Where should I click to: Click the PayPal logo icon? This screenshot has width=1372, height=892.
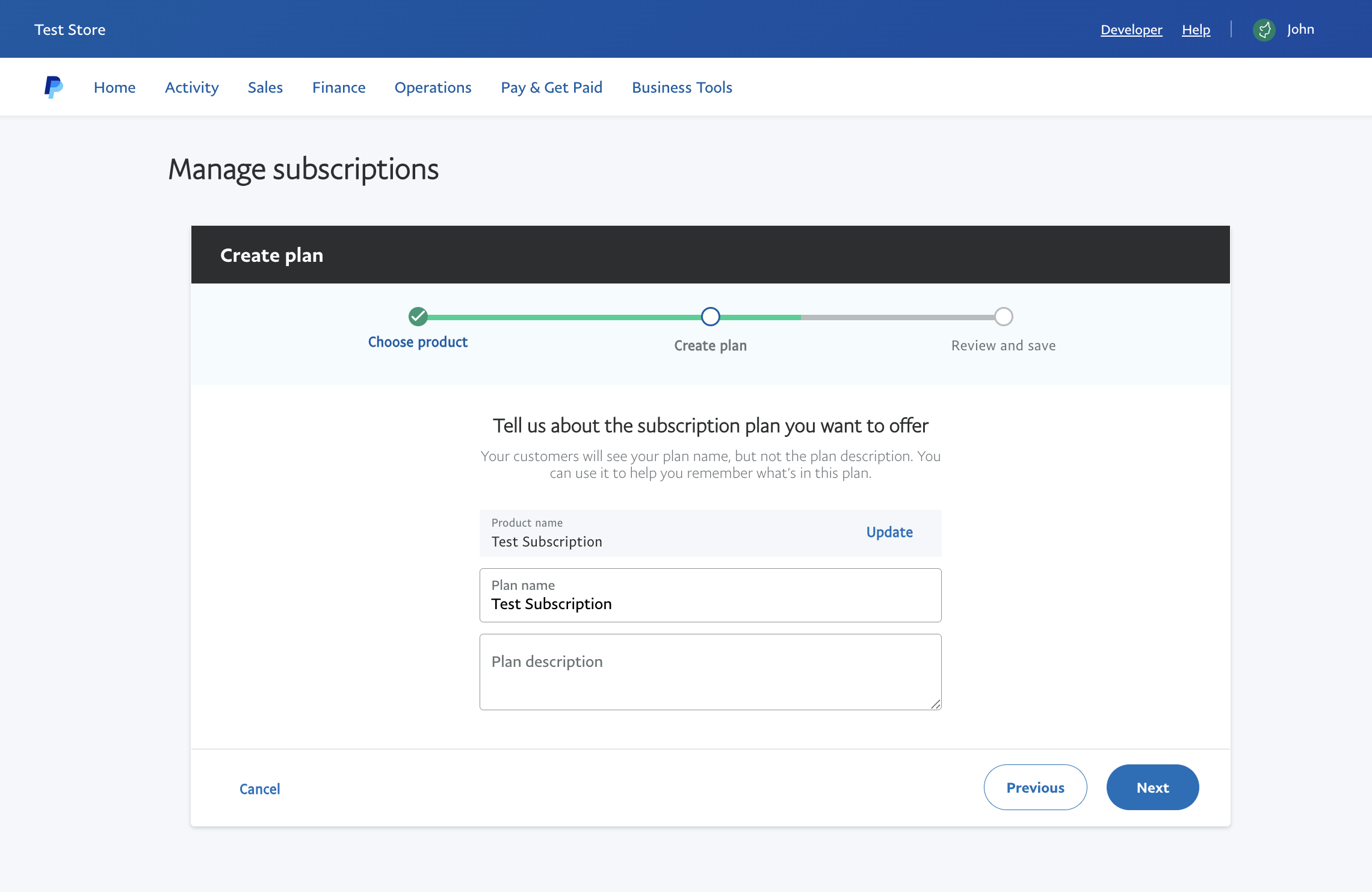click(54, 87)
